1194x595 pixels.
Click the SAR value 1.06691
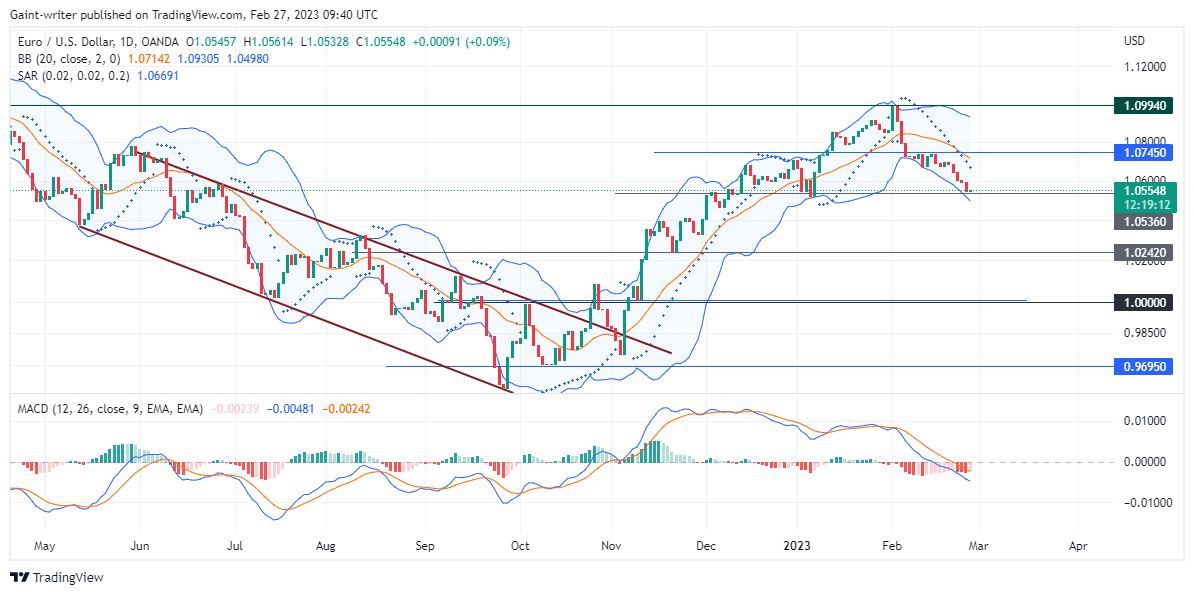[157, 76]
